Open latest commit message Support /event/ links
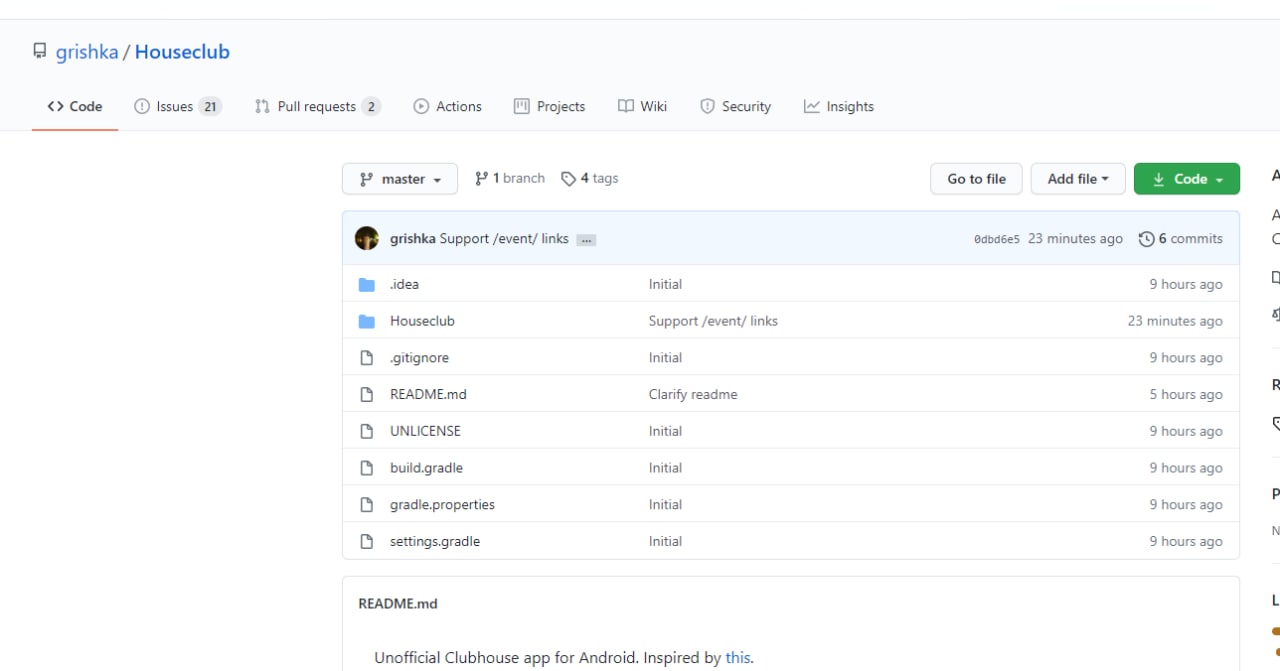 click(504, 238)
